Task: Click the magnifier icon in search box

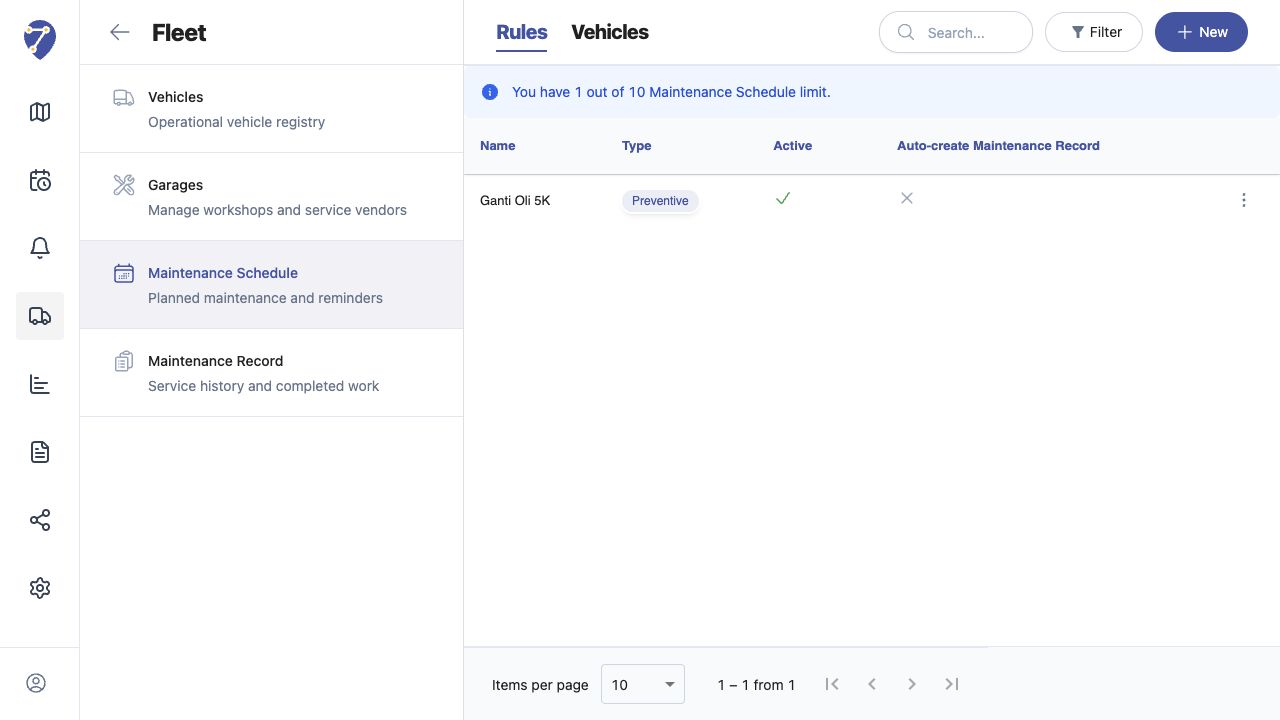Action: 906,32
